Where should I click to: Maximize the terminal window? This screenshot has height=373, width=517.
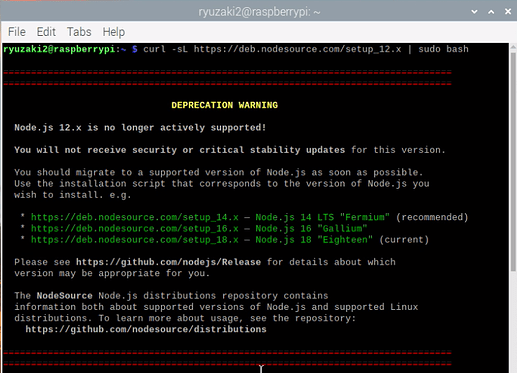coord(491,12)
